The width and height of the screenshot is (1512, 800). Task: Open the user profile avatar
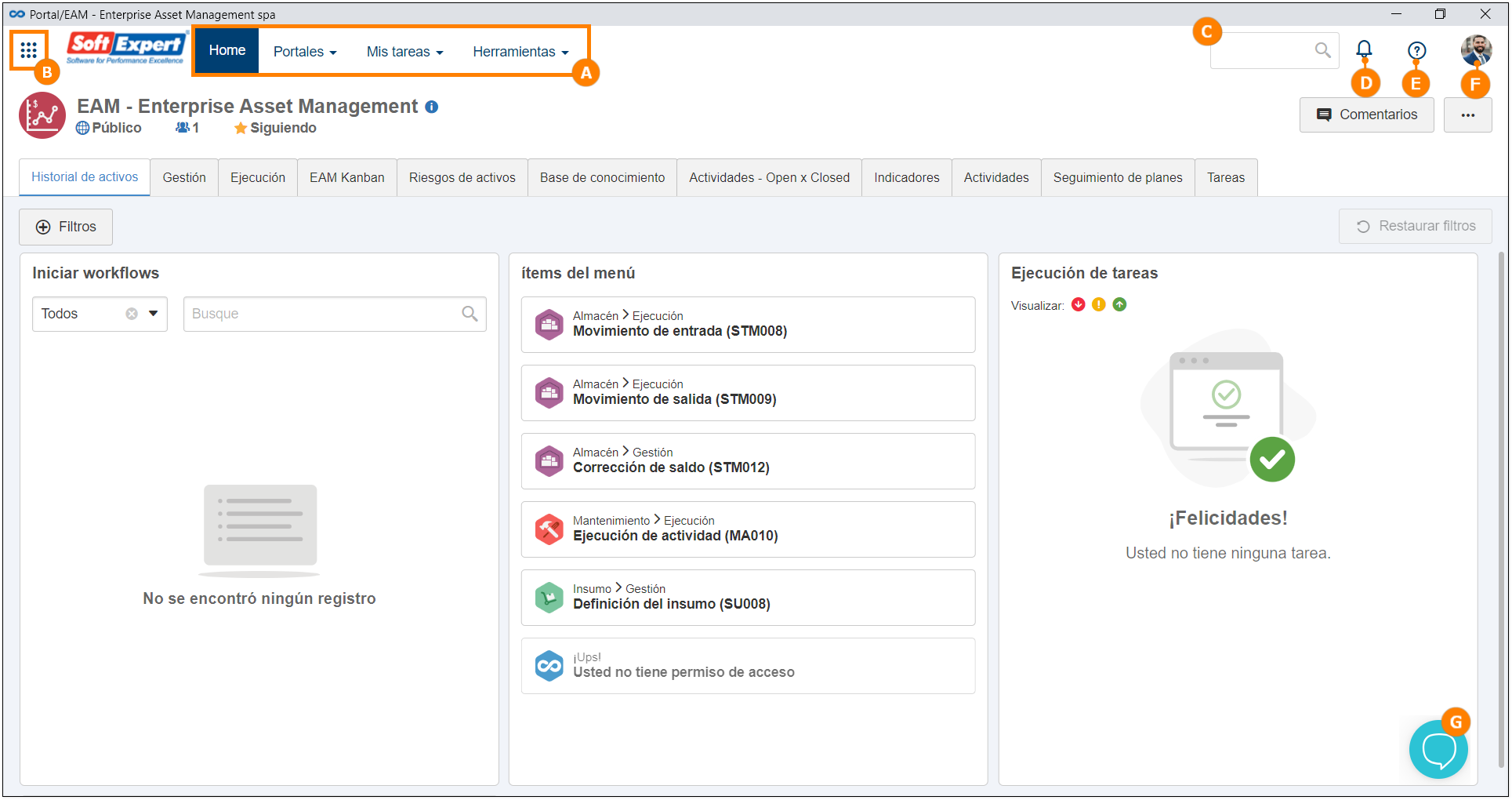(1476, 50)
